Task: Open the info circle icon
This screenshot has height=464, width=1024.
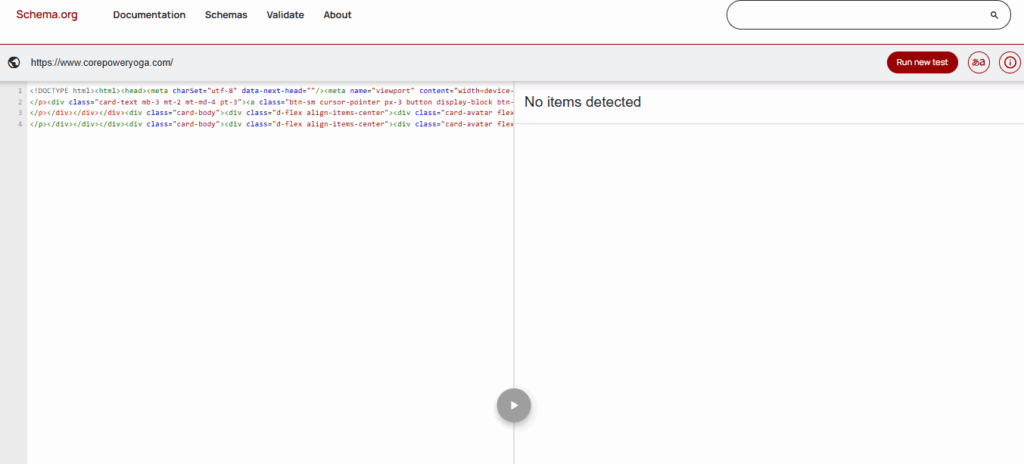Action: click(x=1010, y=63)
